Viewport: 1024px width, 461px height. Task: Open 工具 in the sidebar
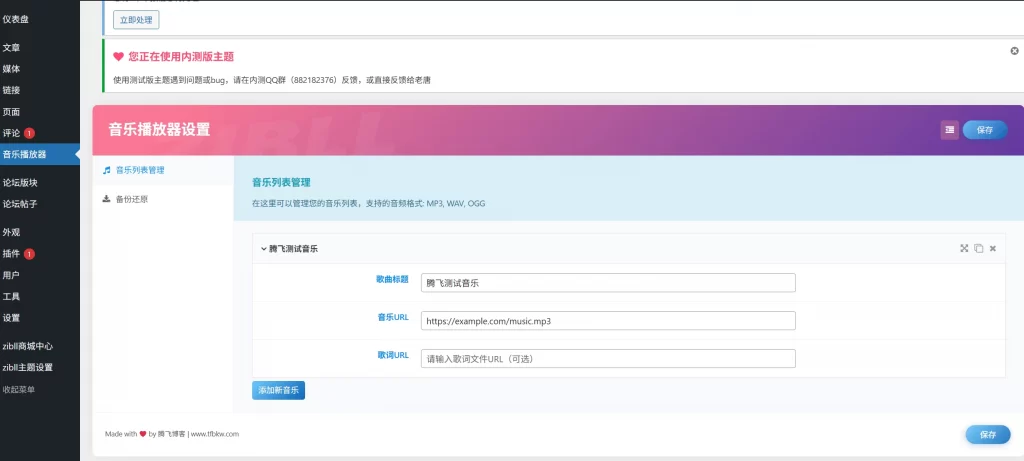click(x=40, y=296)
